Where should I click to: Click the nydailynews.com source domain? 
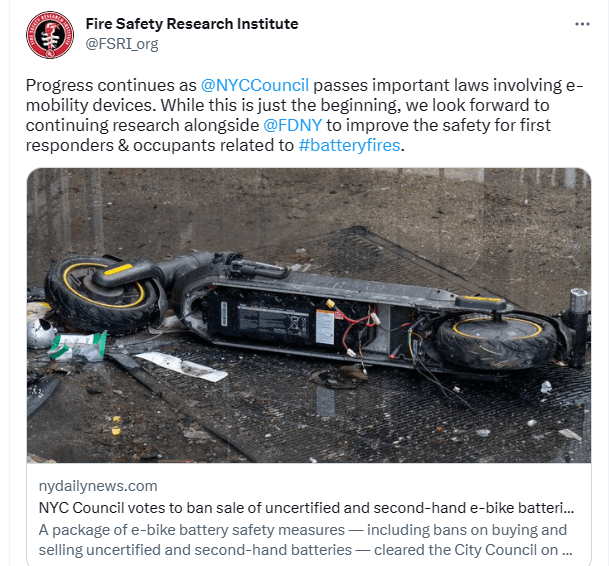tap(98, 486)
